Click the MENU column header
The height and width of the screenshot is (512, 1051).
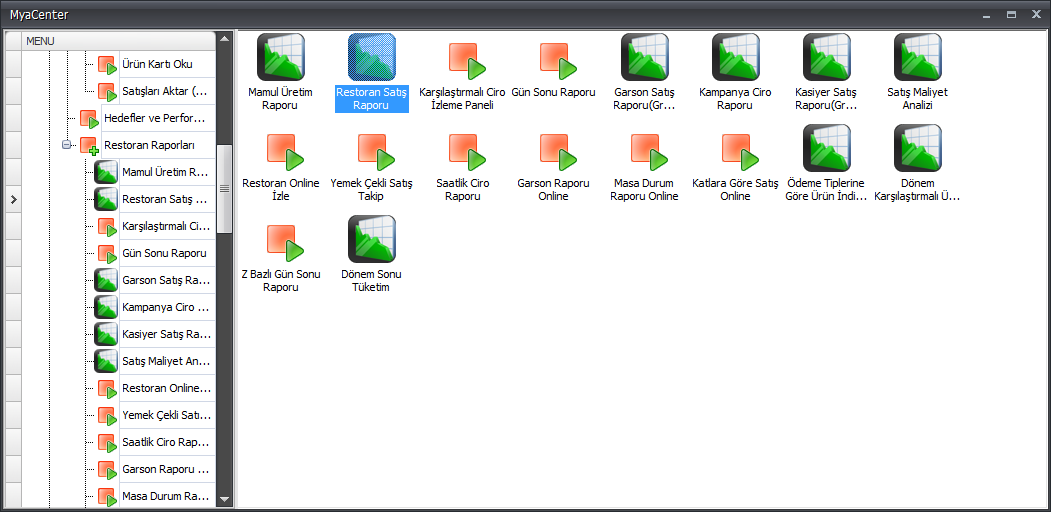(x=119, y=41)
